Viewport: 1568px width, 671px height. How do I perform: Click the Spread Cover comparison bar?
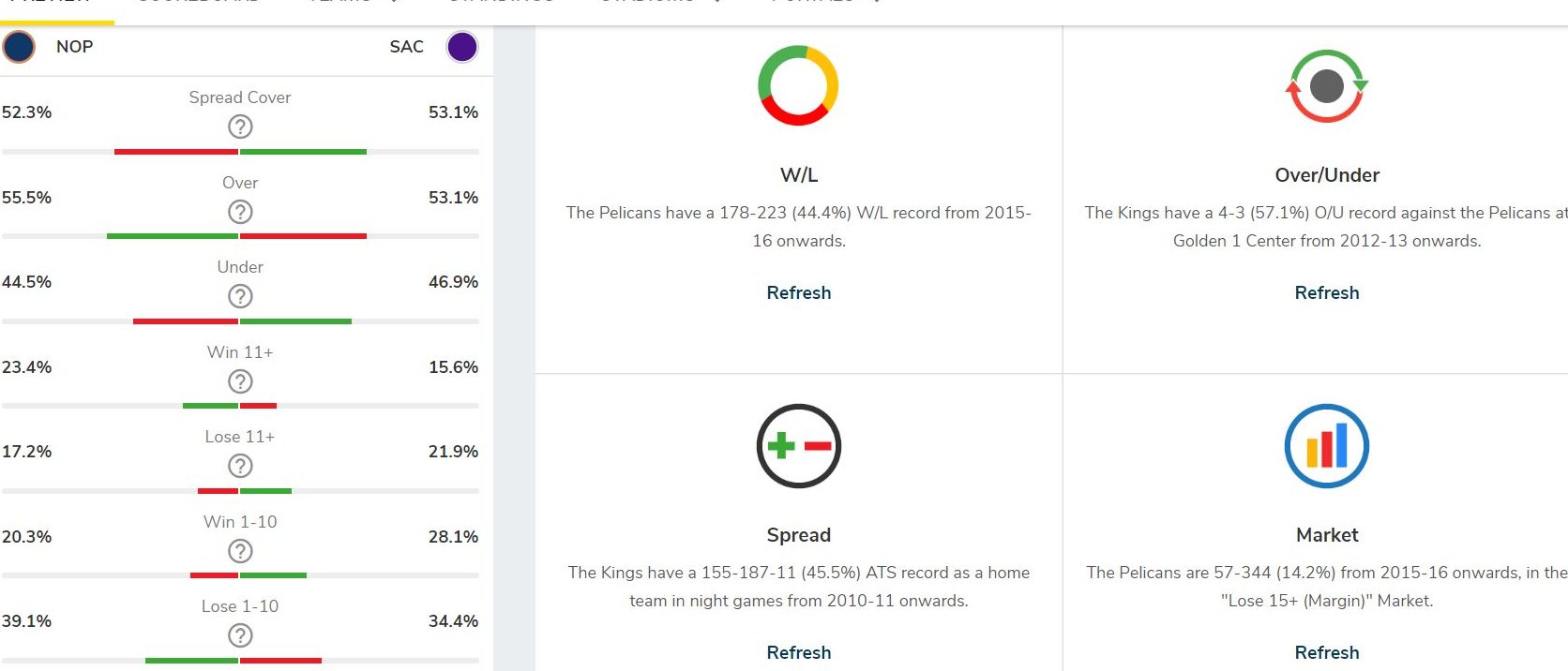(x=240, y=152)
